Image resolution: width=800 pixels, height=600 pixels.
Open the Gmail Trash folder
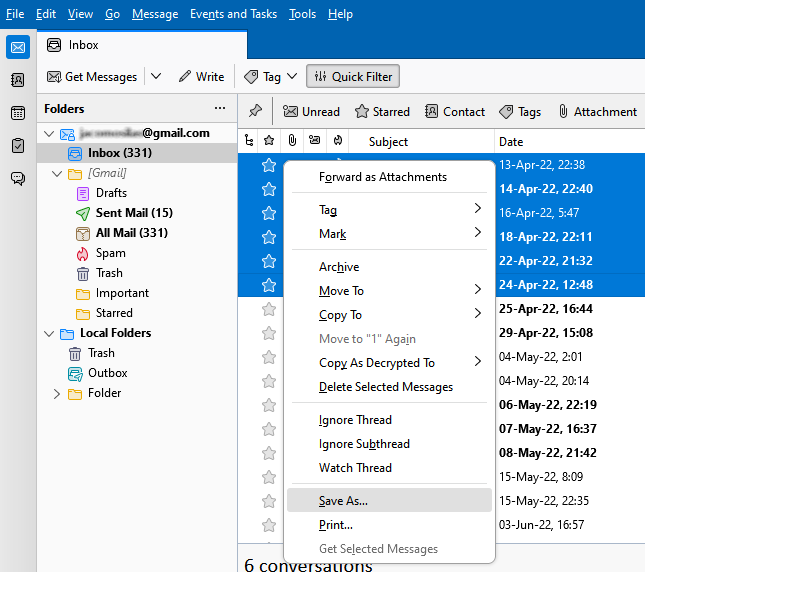click(x=109, y=273)
